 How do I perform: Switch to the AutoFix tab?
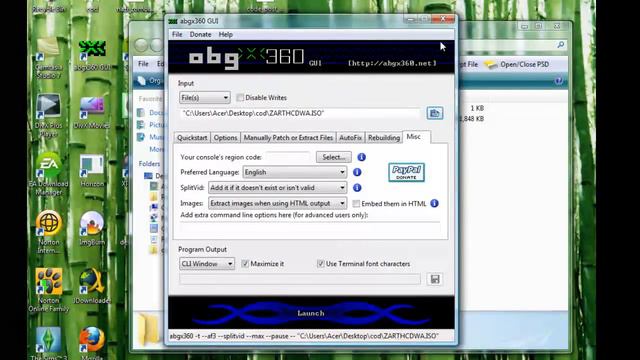[x=350, y=138]
